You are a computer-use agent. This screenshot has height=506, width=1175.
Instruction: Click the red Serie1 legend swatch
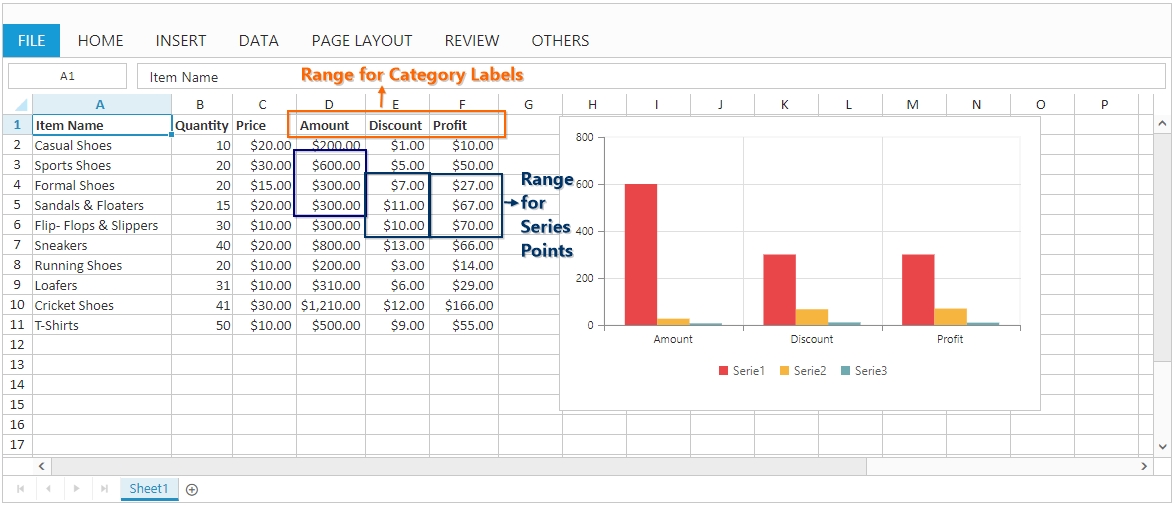tap(723, 371)
